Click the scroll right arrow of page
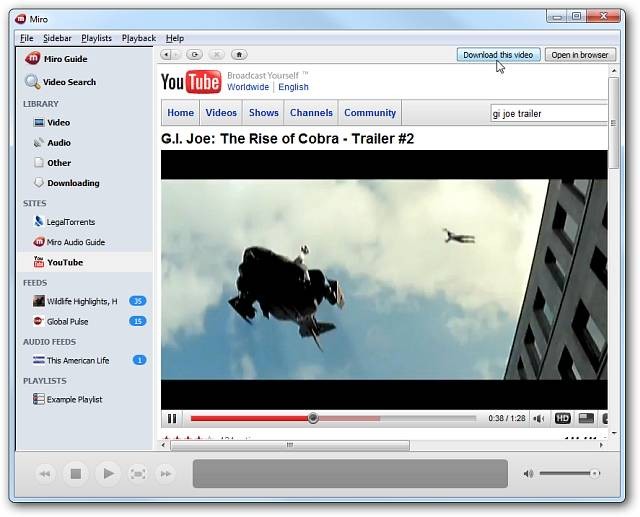The width and height of the screenshot is (640, 517). pos(601,445)
